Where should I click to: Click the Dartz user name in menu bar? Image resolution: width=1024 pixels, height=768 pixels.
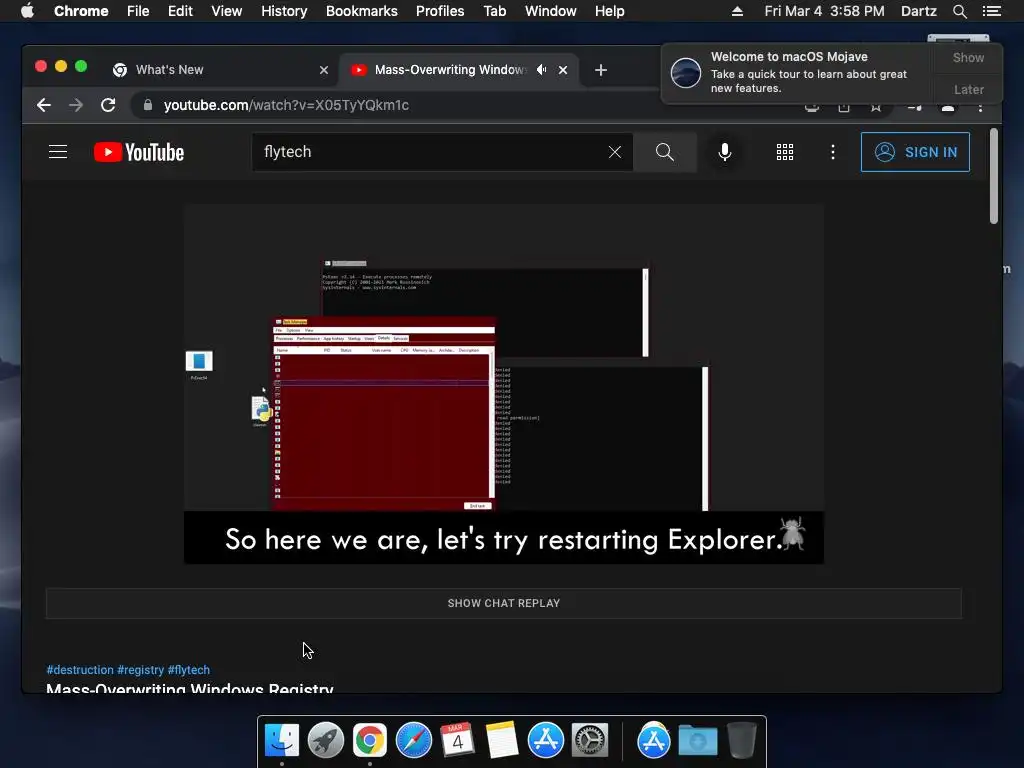tap(919, 11)
